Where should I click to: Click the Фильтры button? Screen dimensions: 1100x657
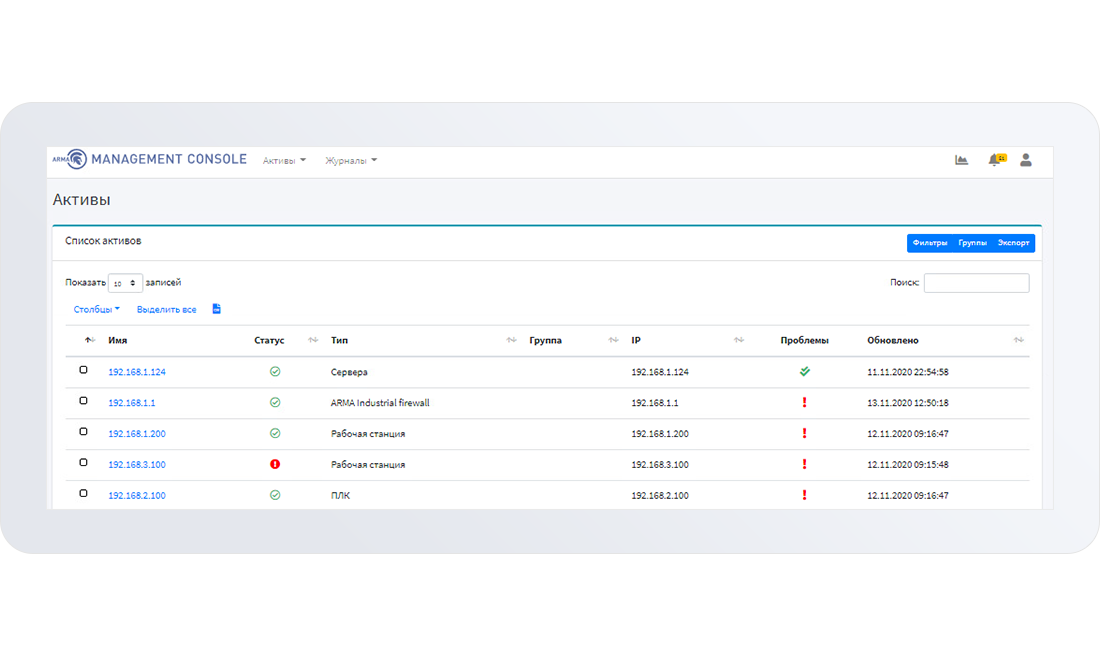pyautogui.click(x=929, y=243)
